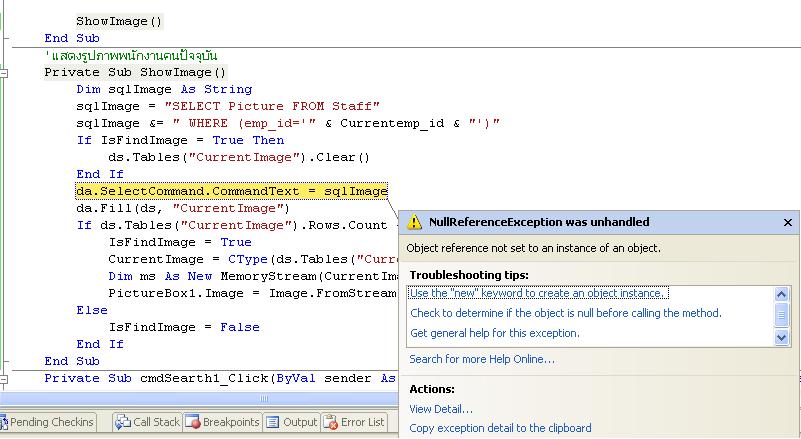Click the Pending Checkins tab icon
The width and height of the screenshot is (801, 439).
pyautogui.click(x=4, y=423)
